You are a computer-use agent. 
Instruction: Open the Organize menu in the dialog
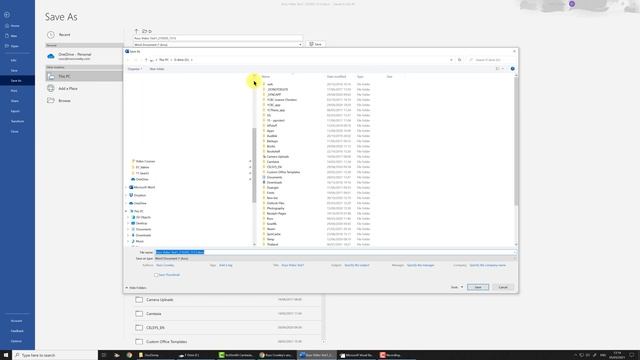click(x=135, y=69)
